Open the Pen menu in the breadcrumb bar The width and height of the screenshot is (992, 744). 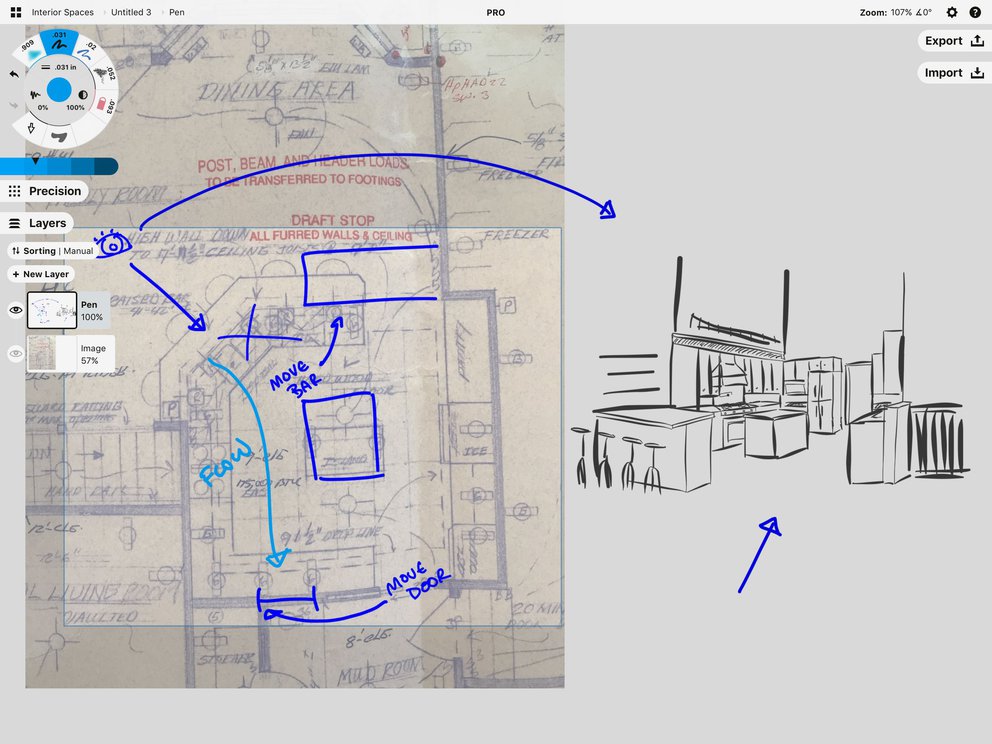click(x=177, y=12)
